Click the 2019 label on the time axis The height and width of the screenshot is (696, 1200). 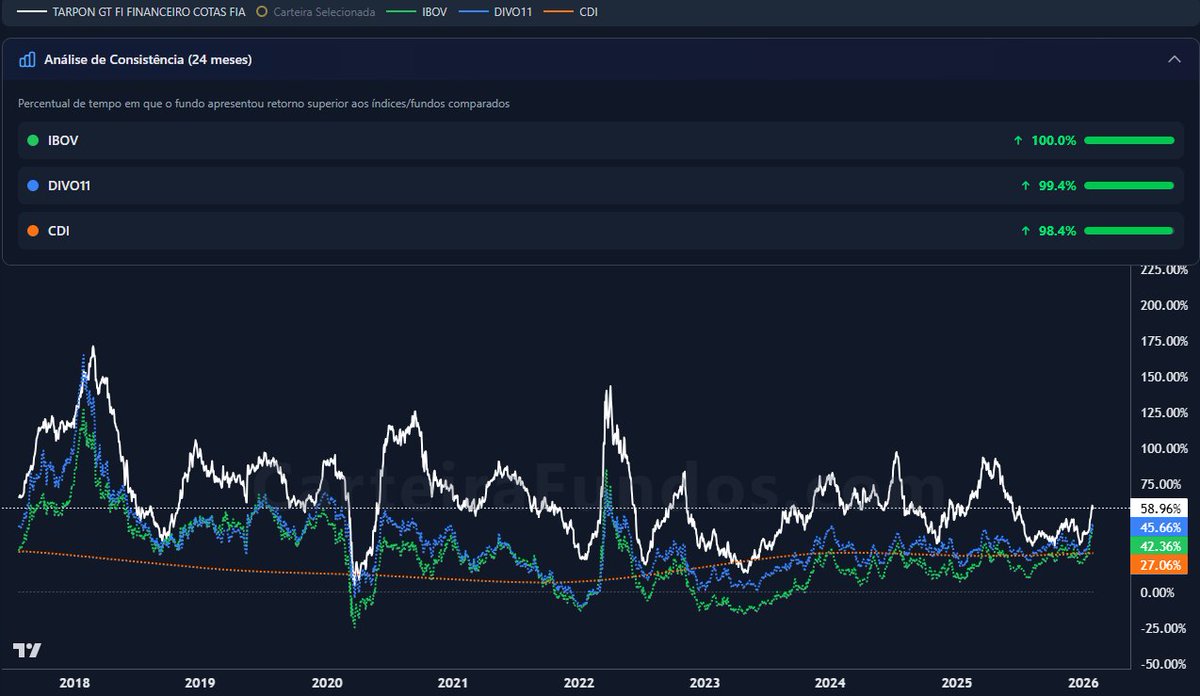[200, 683]
